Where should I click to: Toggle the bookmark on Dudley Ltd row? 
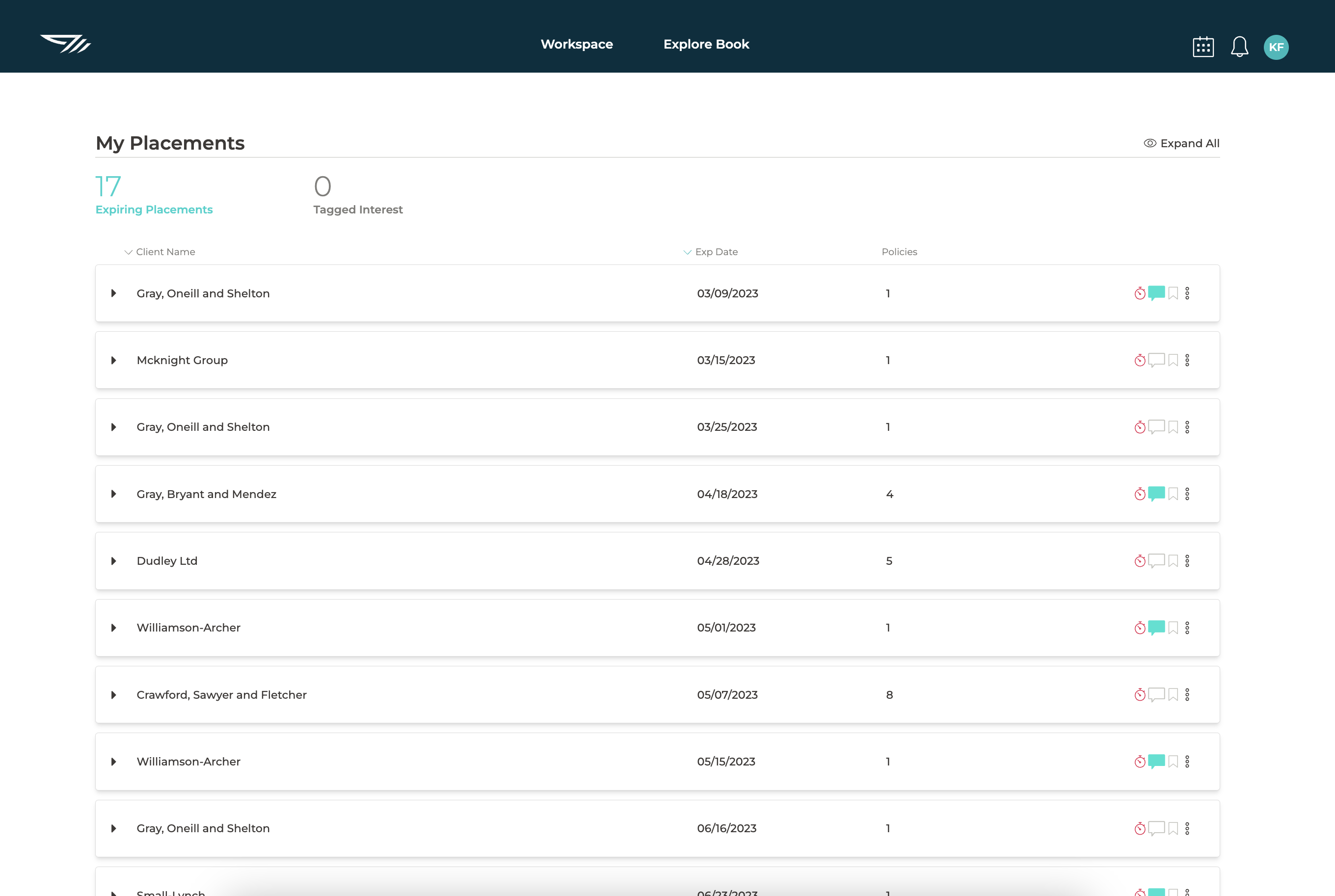(1173, 560)
